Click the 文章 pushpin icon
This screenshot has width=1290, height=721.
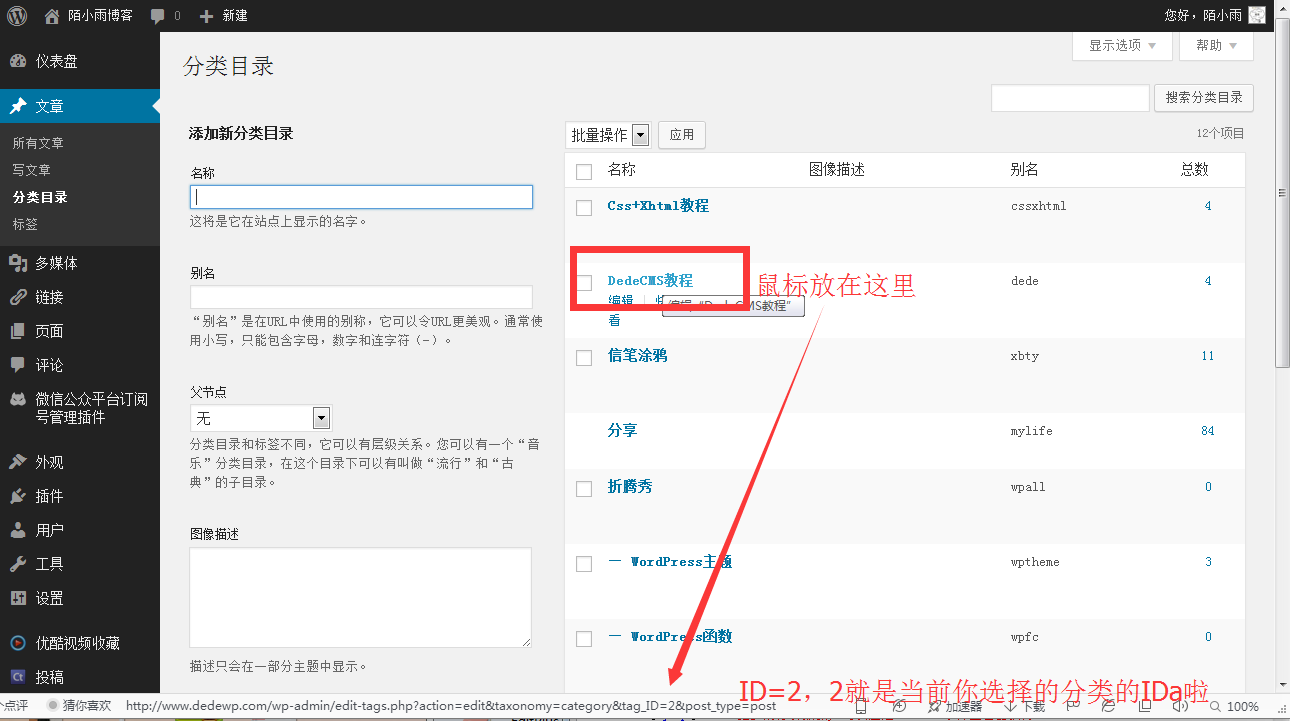coord(18,106)
